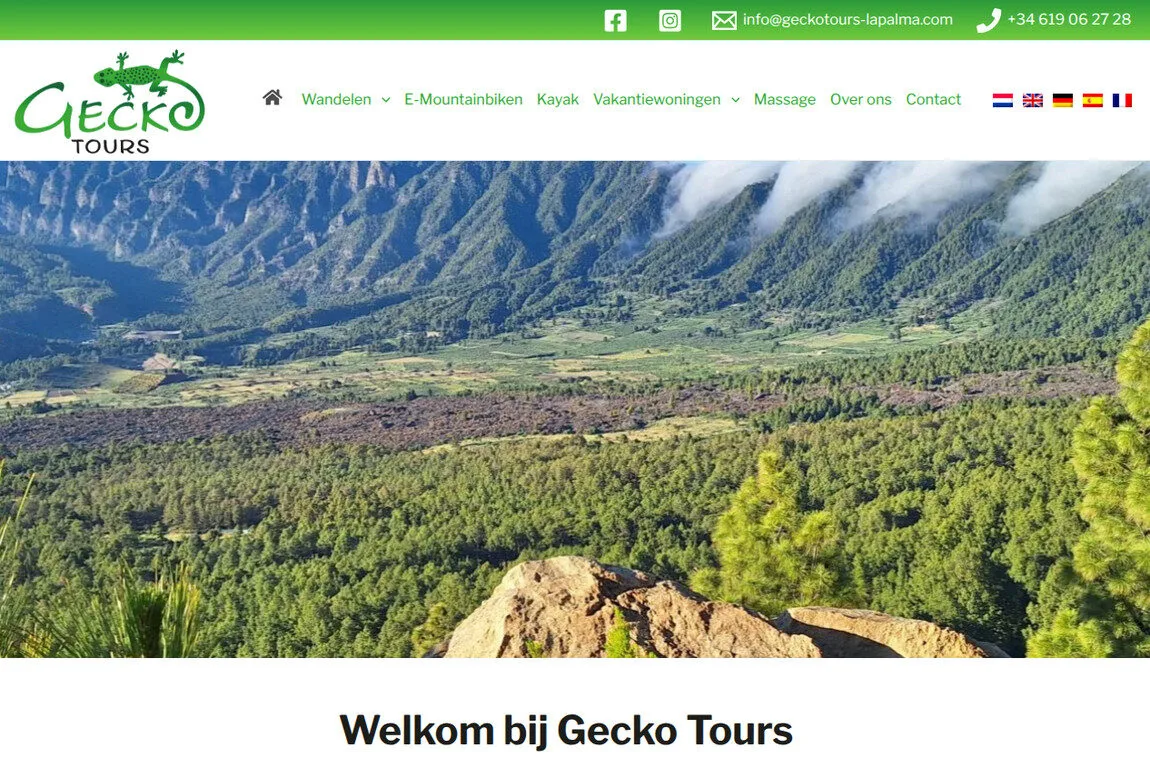Go to the Kayak page
Viewport: 1150px width, 778px height.
[557, 100]
